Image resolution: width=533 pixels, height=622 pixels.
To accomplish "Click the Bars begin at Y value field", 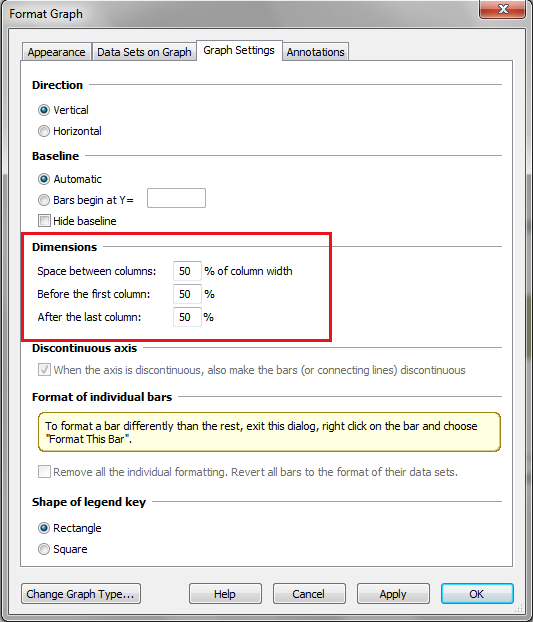I will click(176, 198).
